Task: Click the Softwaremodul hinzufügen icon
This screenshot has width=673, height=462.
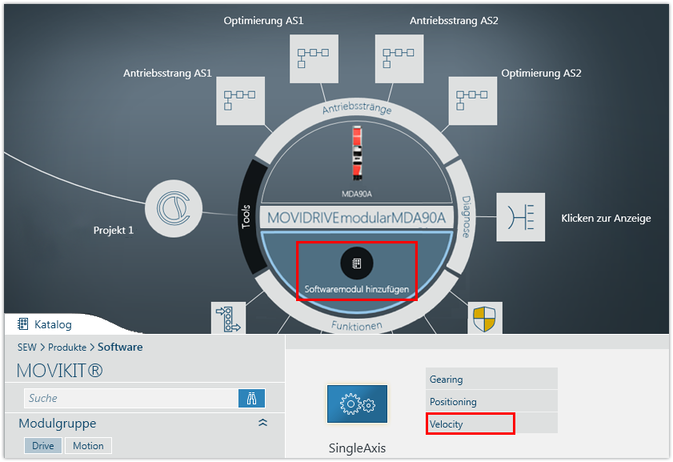Action: [x=357, y=262]
